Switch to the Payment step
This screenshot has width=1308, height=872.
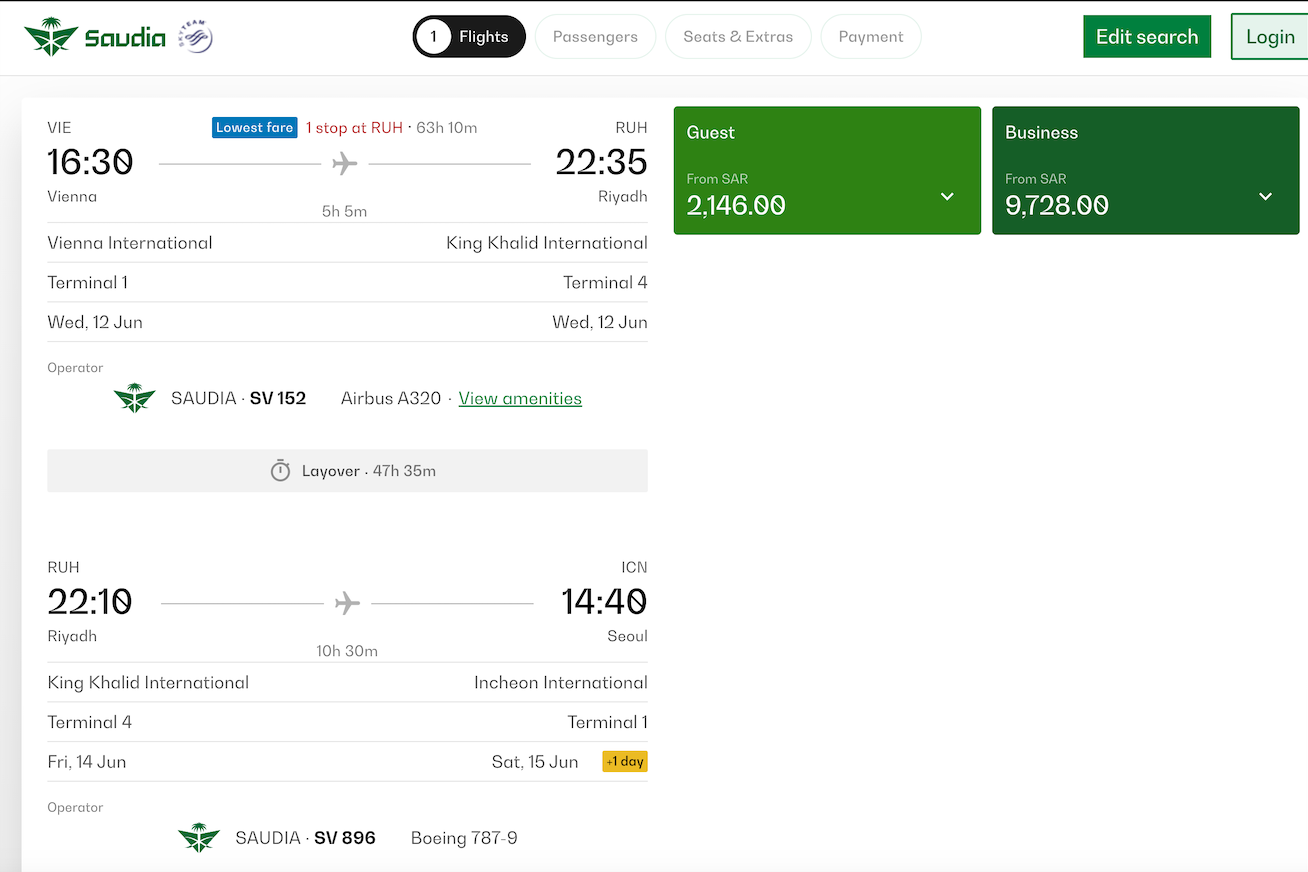click(871, 37)
